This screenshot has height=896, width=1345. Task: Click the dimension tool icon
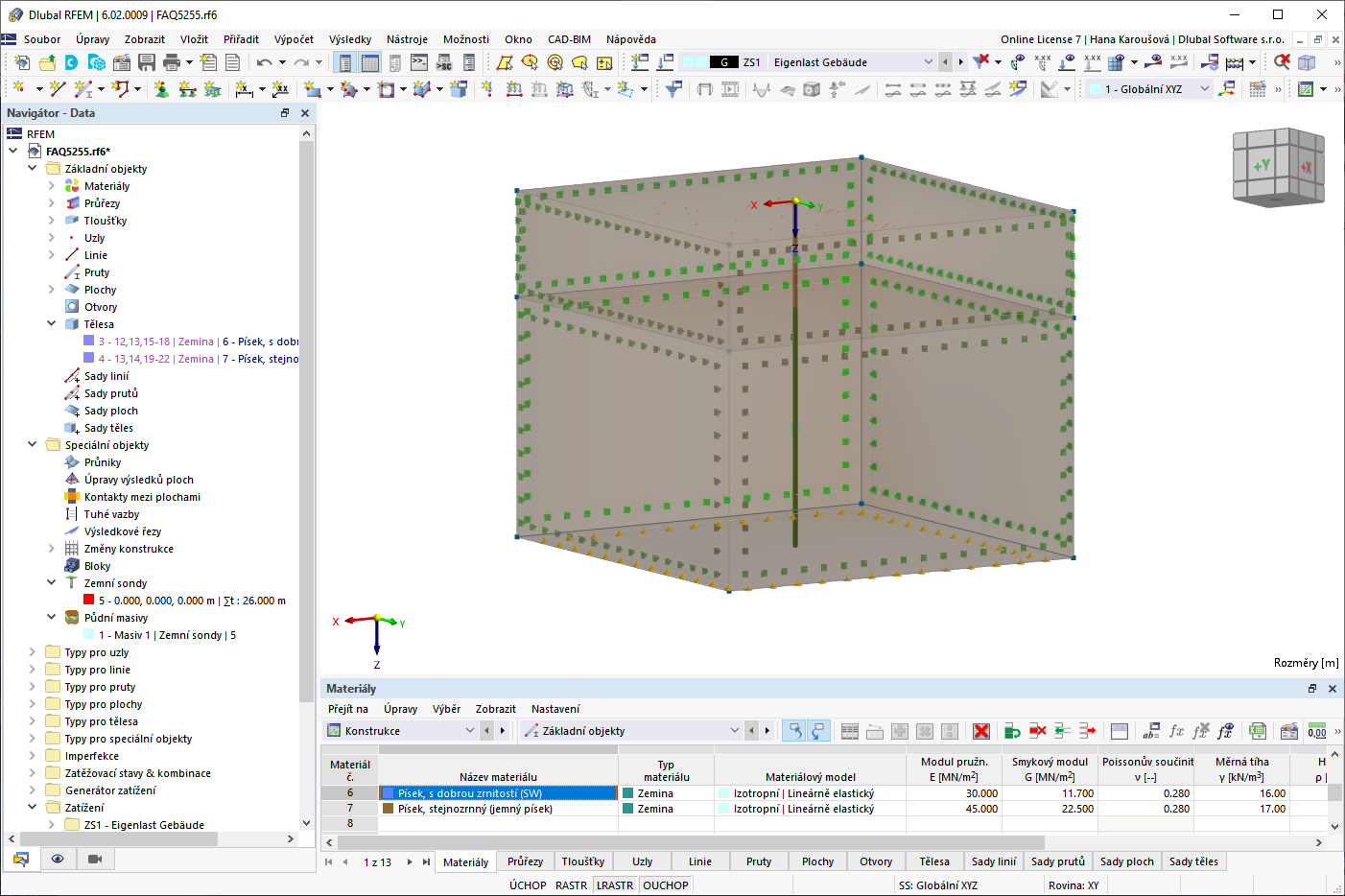[x=244, y=89]
